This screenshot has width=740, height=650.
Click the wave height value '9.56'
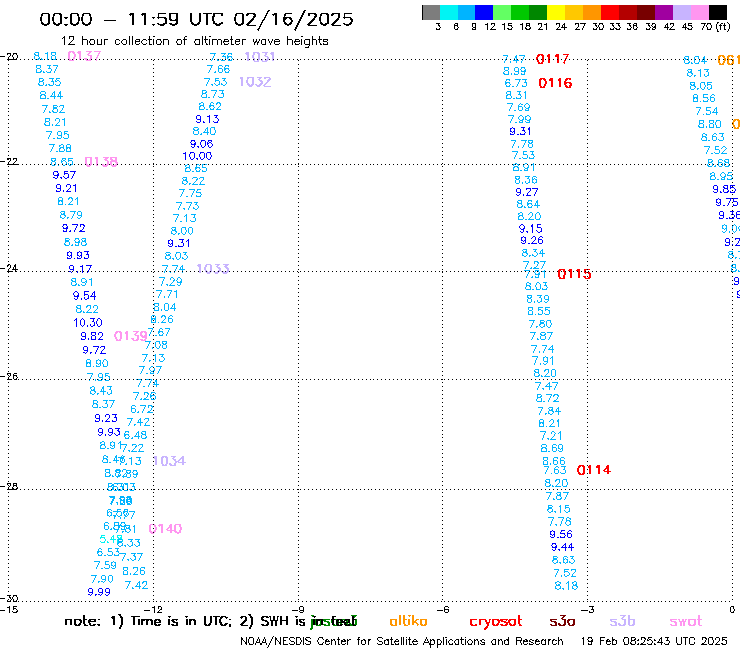click(561, 534)
